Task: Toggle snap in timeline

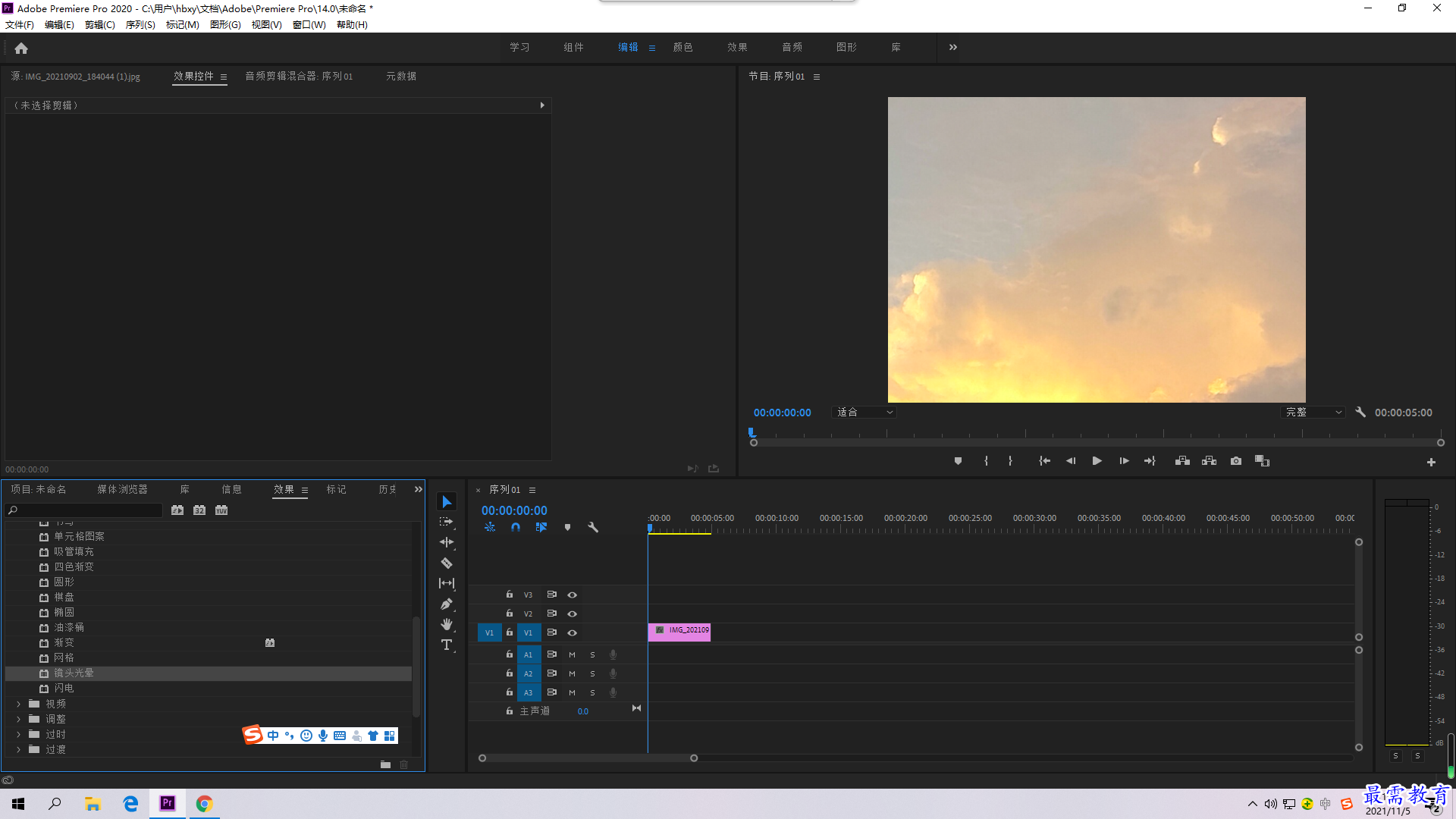Action: (x=516, y=527)
